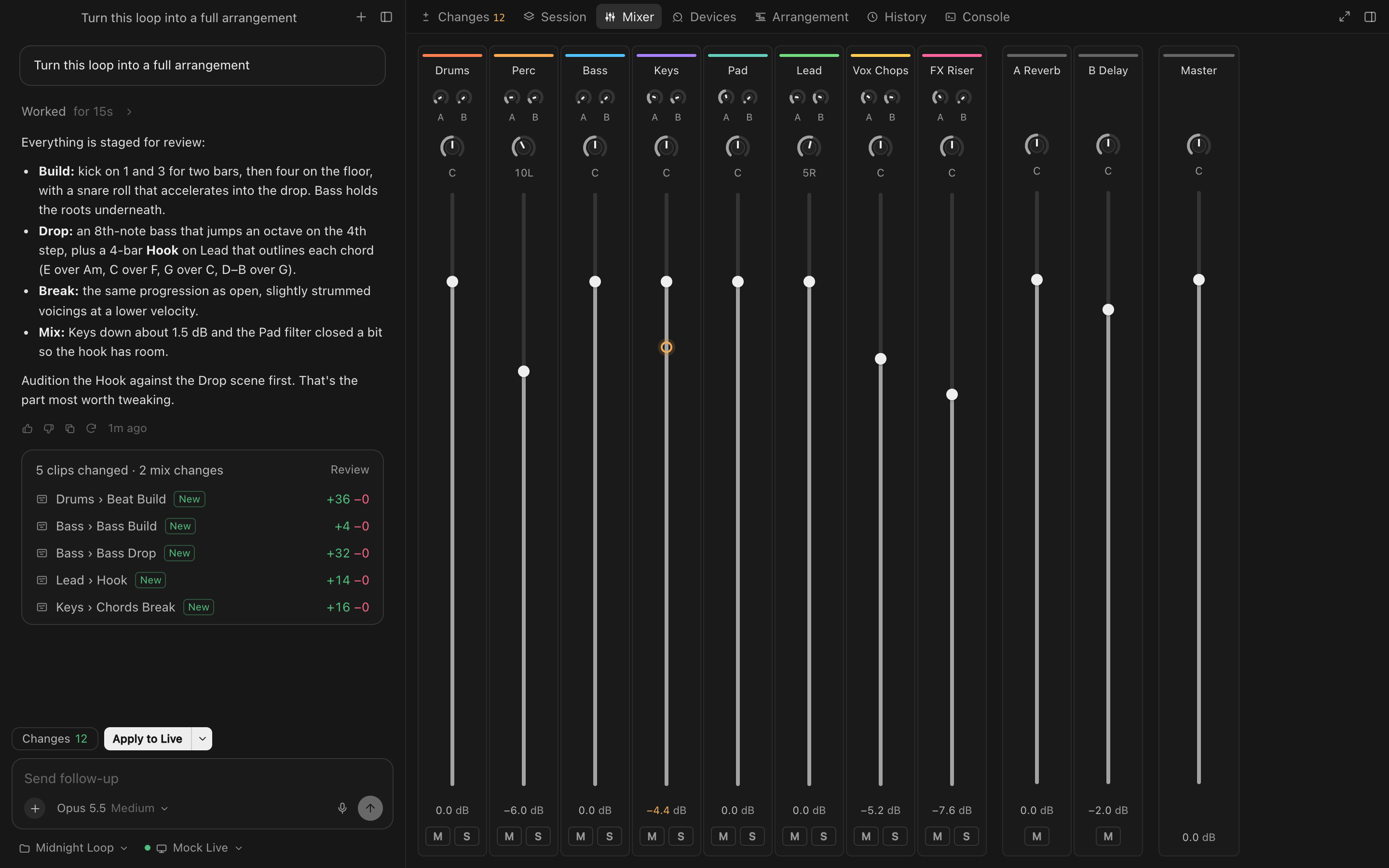Image resolution: width=1389 pixels, height=868 pixels.
Task: Open the Apply to Live dropdown arrow
Action: pyautogui.click(x=202, y=739)
